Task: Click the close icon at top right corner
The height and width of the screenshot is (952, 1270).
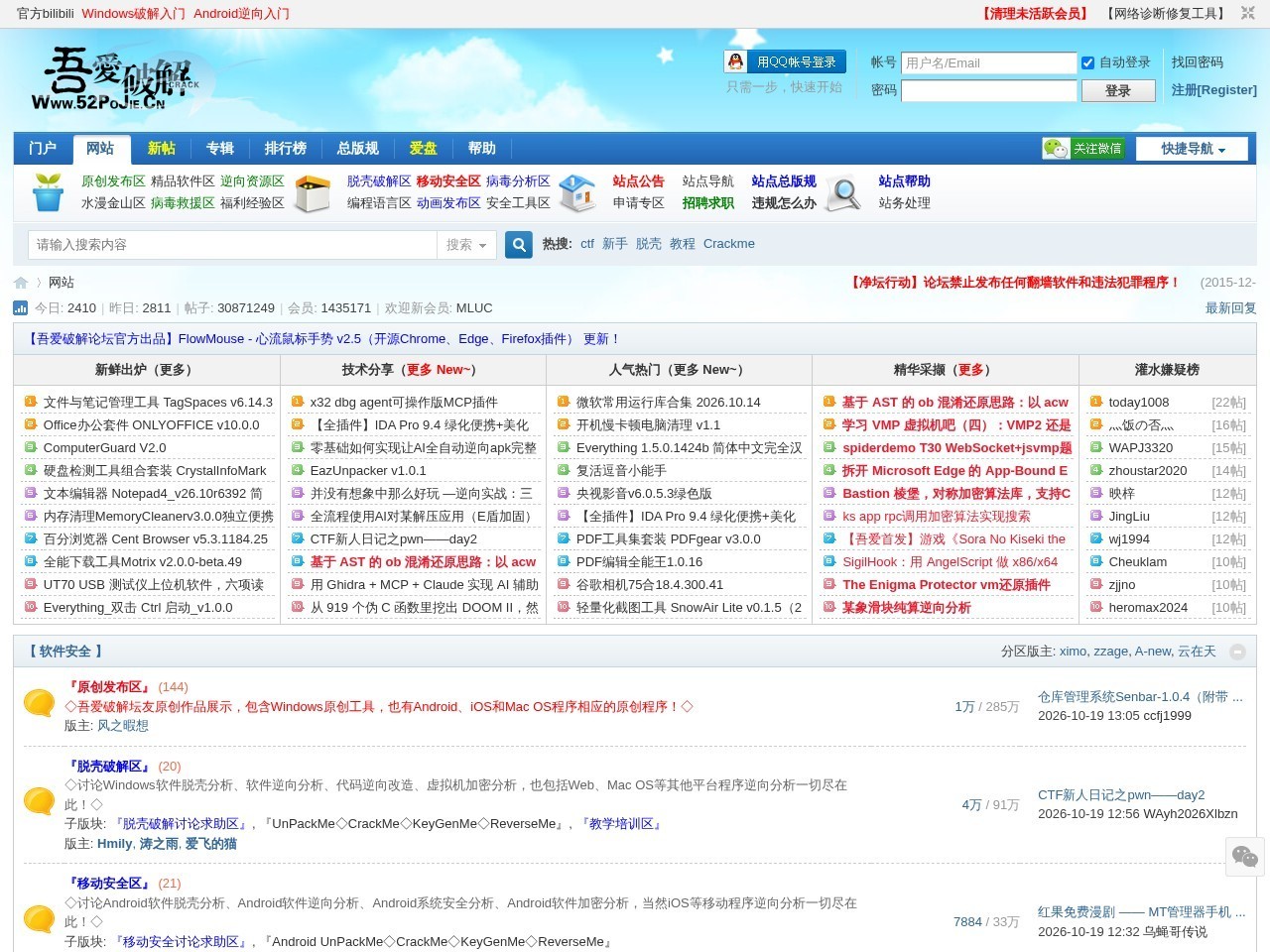Action: (1248, 14)
